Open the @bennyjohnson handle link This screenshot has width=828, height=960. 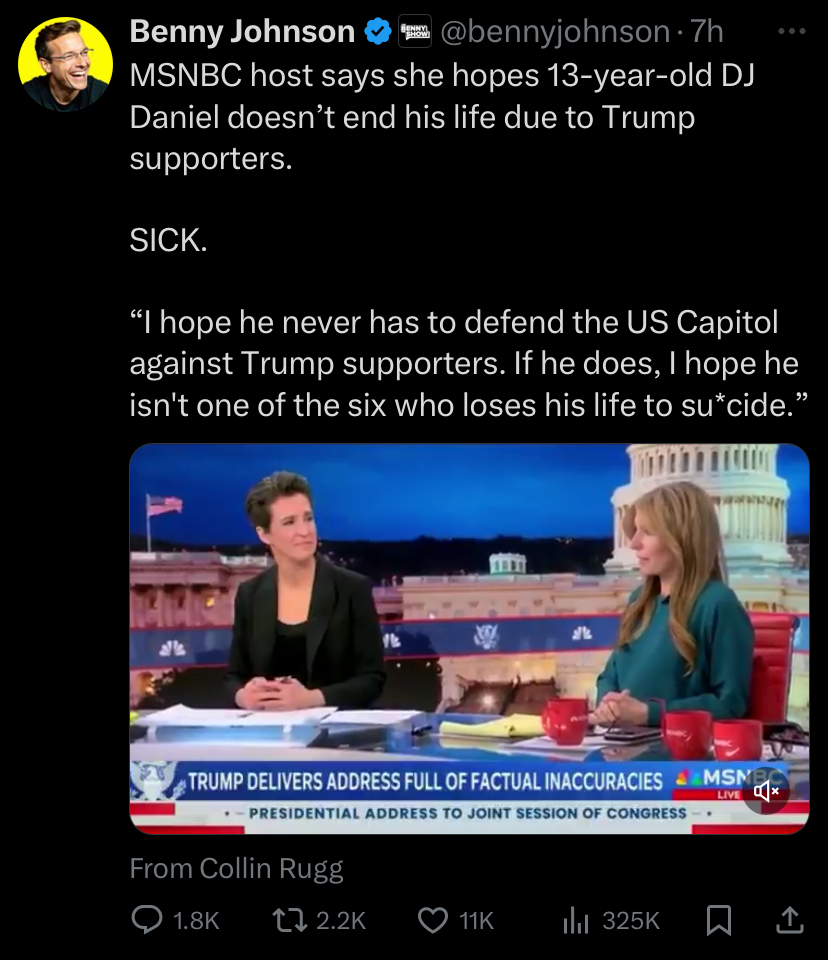pyautogui.click(x=555, y=31)
